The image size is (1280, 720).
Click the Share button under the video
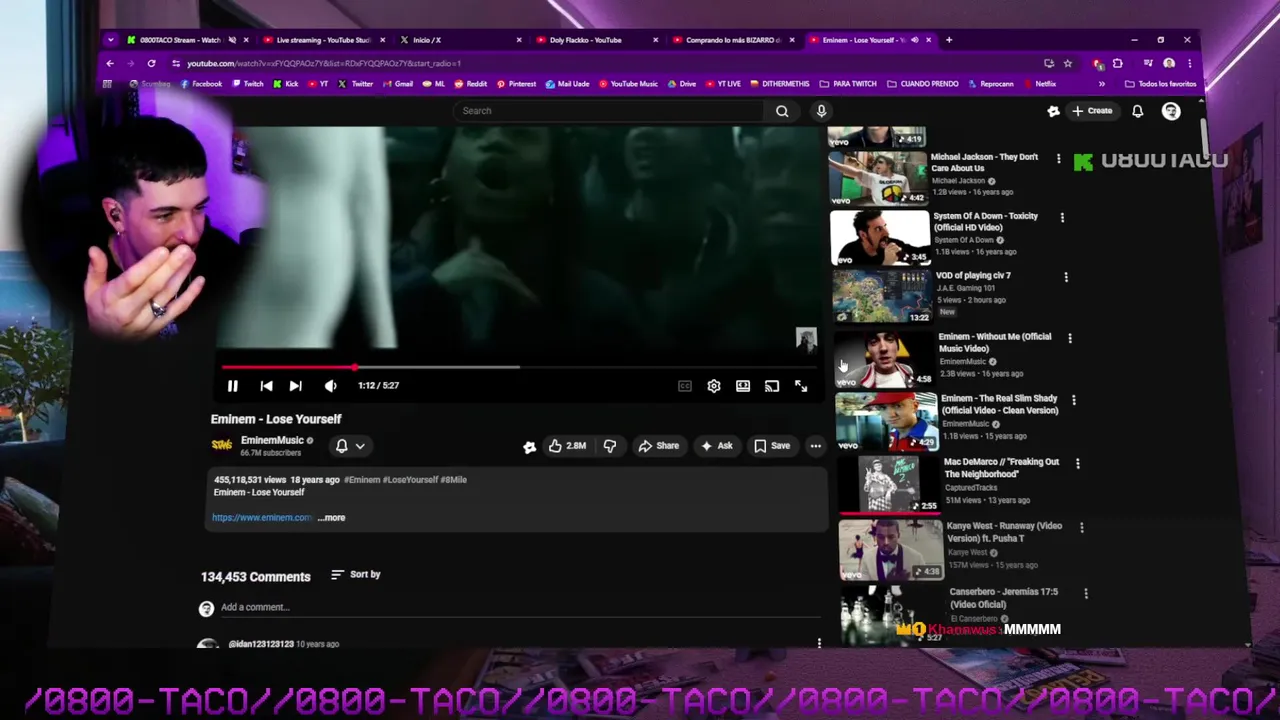coord(658,446)
